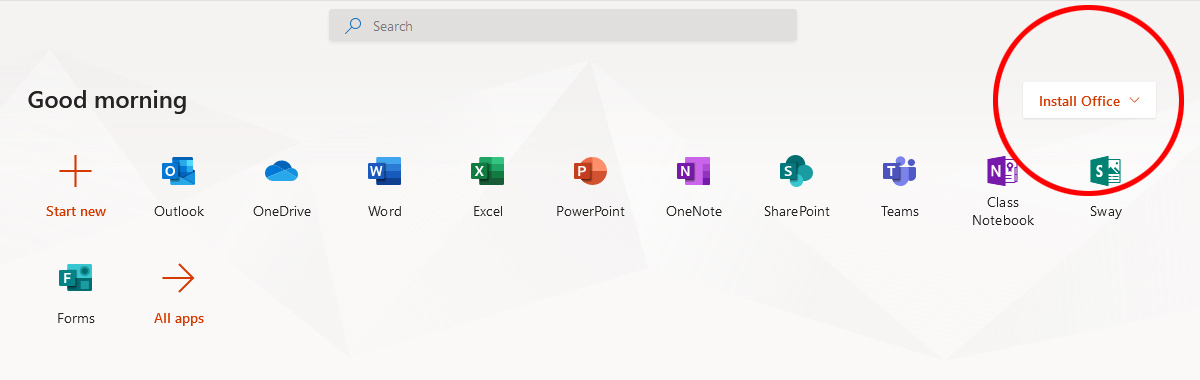Open the SharePoint app icon

(796, 172)
